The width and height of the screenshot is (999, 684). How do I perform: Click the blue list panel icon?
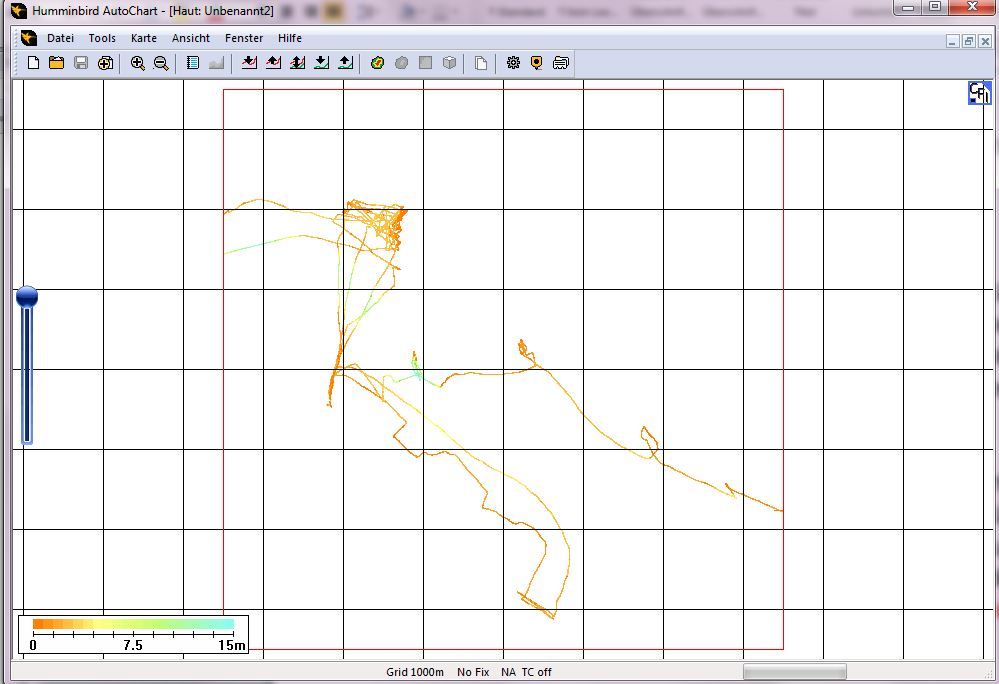(193, 63)
